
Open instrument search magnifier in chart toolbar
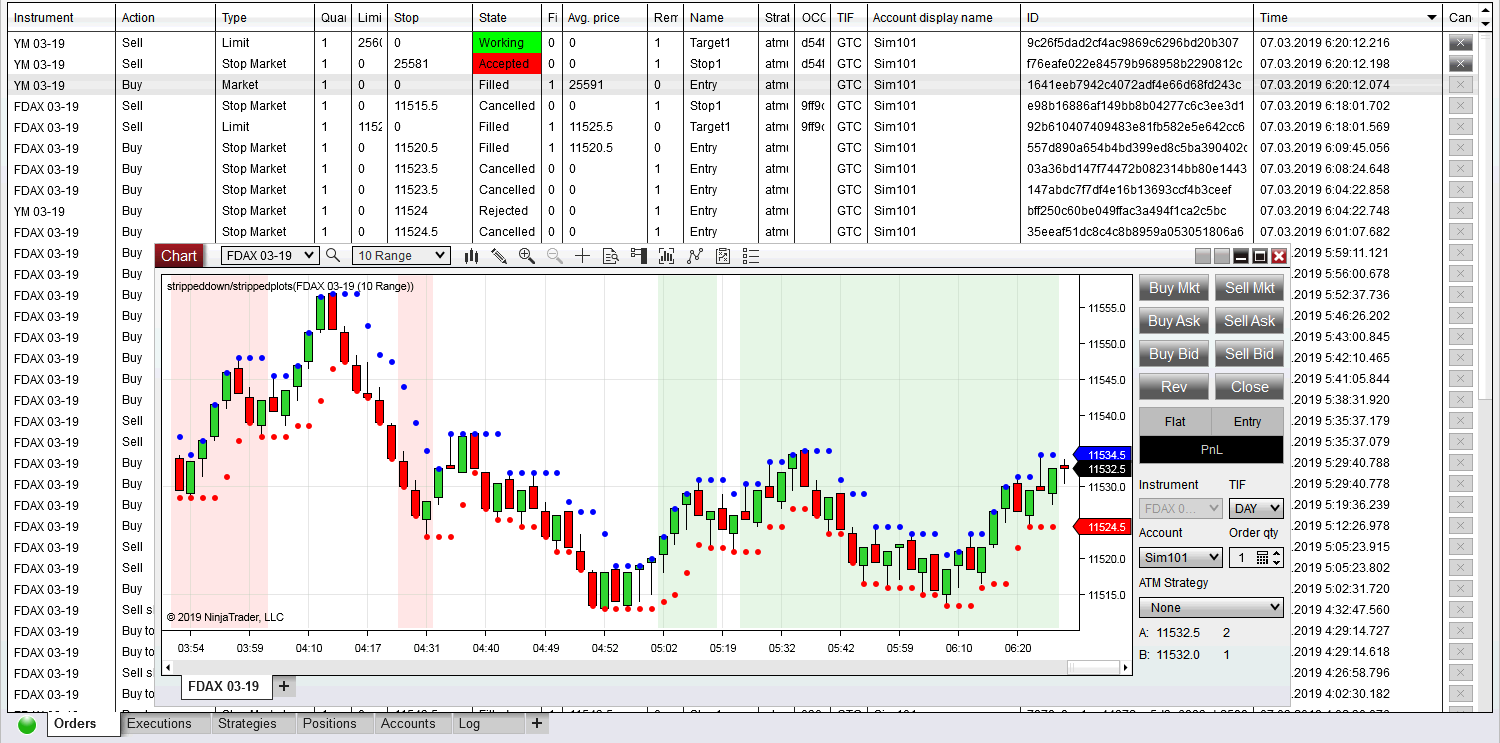tap(333, 256)
